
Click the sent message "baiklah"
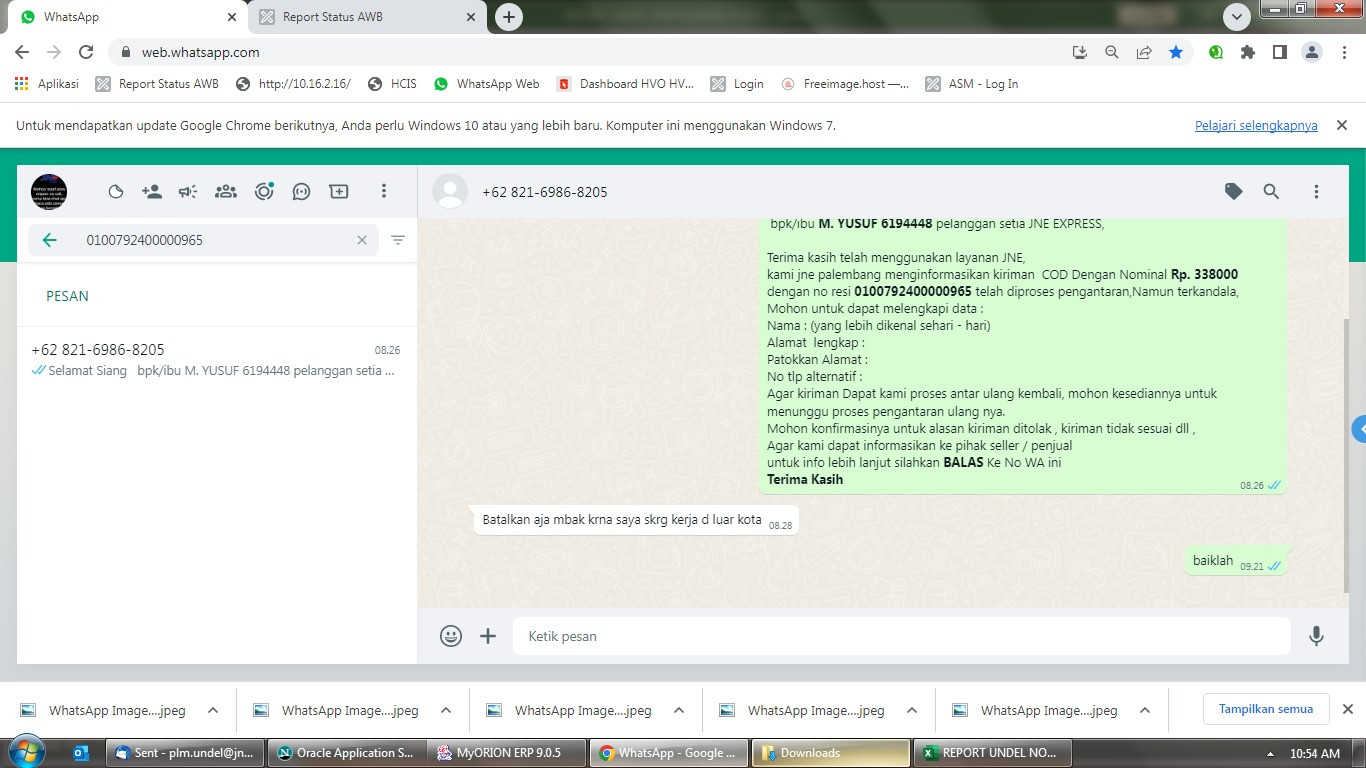1237,561
